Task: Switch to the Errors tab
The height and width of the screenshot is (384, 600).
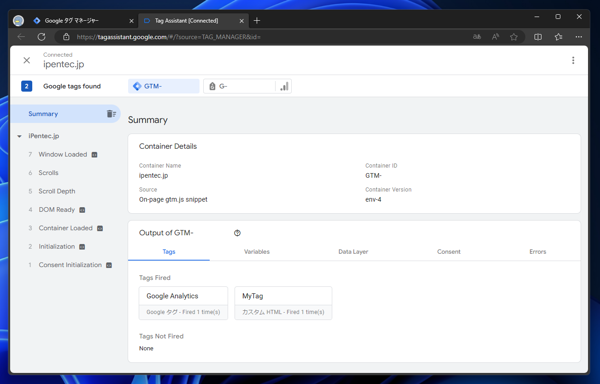Action: click(538, 252)
